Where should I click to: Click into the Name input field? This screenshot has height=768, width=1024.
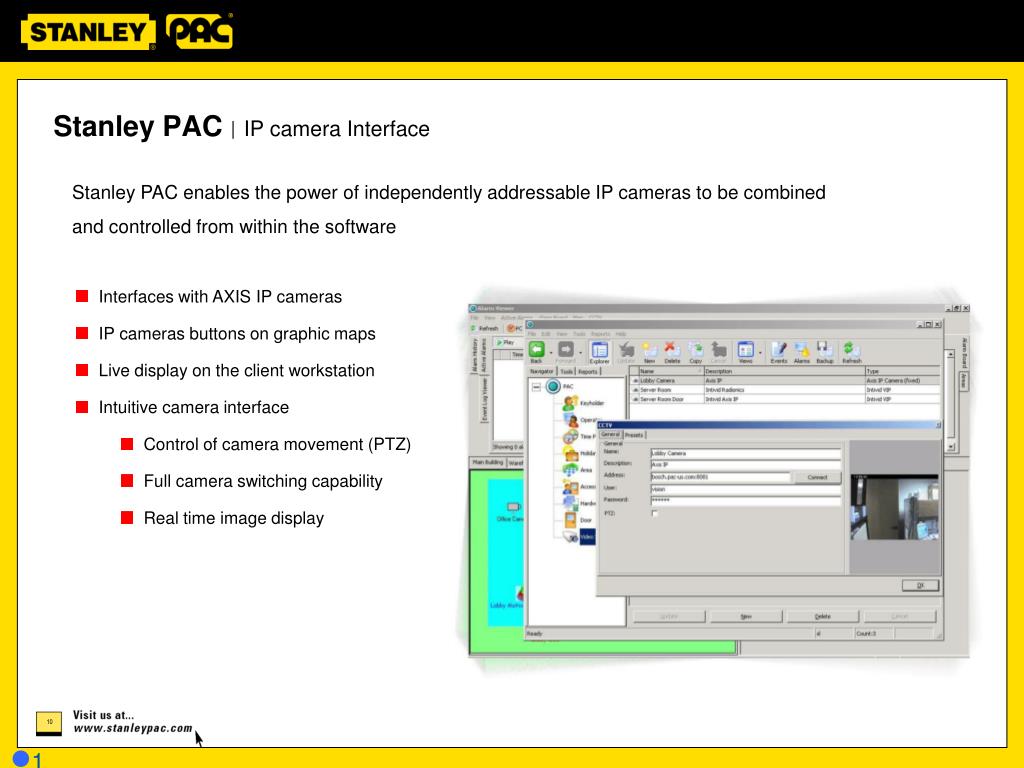pyautogui.click(x=745, y=453)
